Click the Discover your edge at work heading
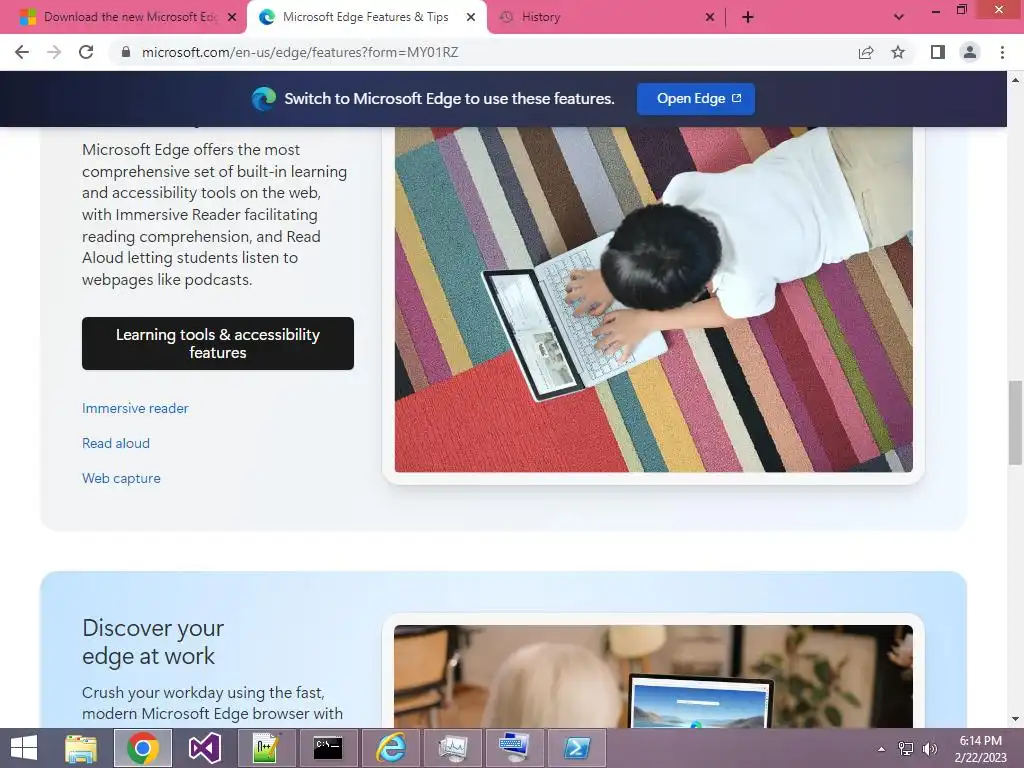 pyautogui.click(x=153, y=642)
